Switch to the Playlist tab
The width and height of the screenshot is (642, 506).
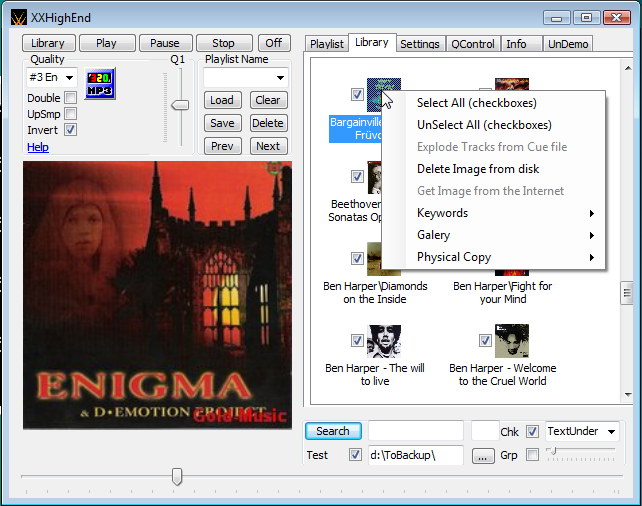coord(326,44)
